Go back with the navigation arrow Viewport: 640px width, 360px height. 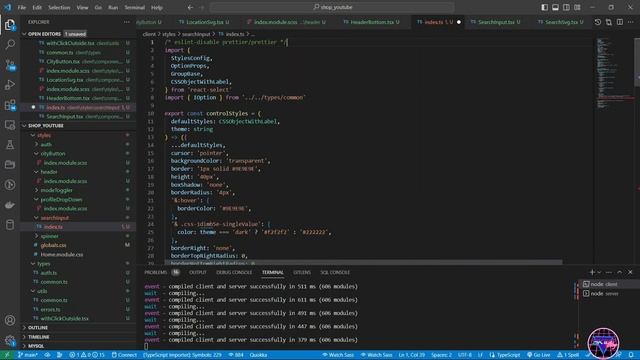[x=190, y=7]
